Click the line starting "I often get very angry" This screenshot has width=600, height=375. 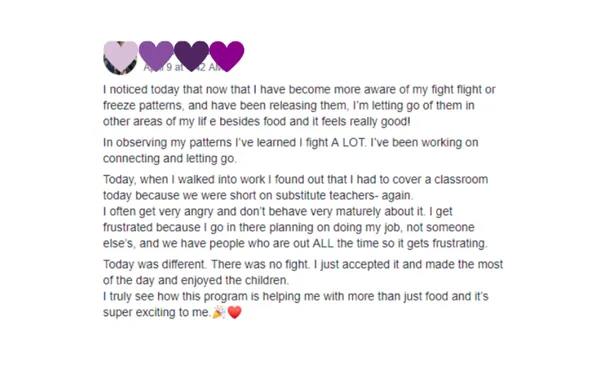click(x=278, y=212)
